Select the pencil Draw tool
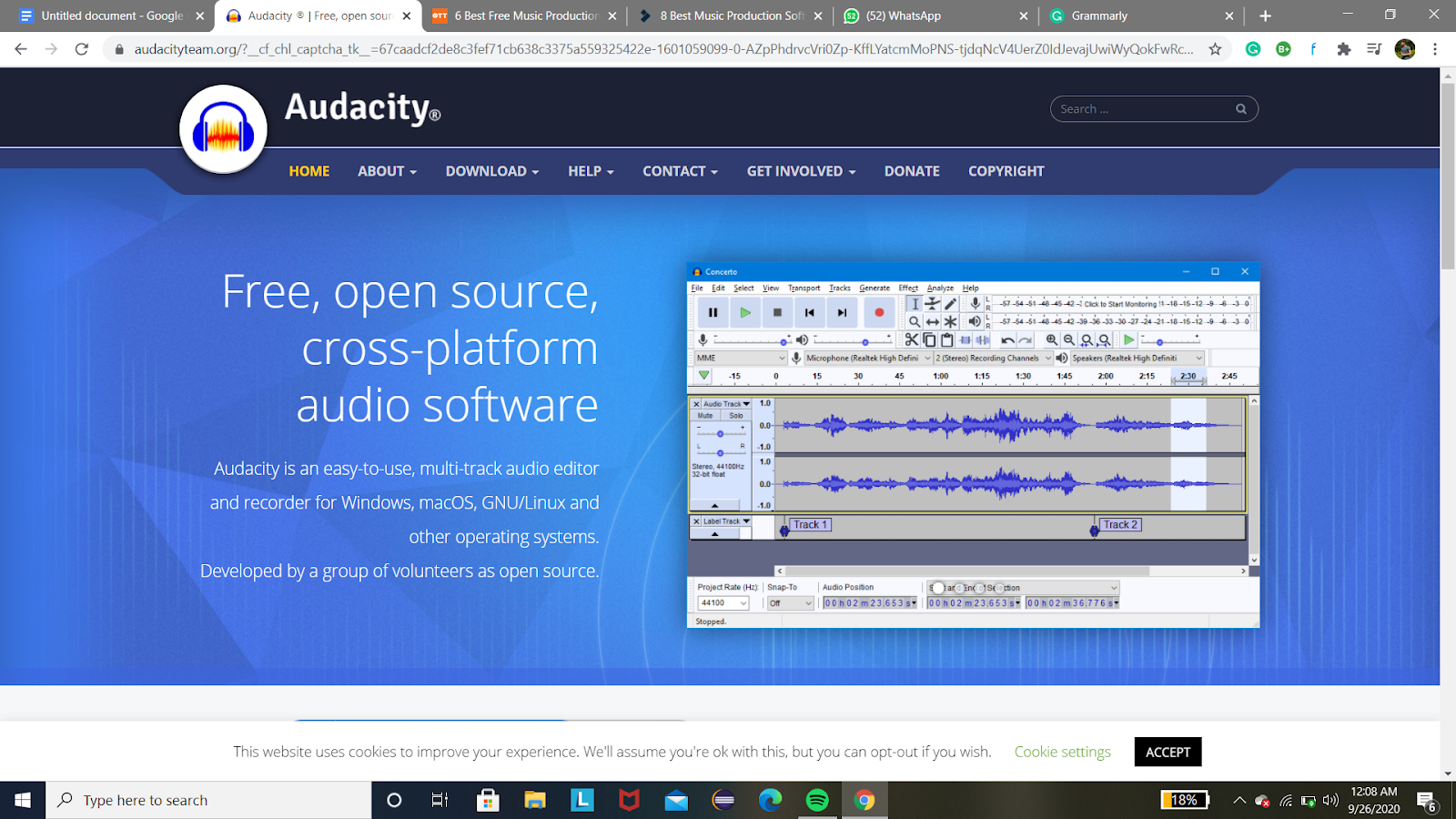The height and width of the screenshot is (819, 1456). click(x=951, y=304)
